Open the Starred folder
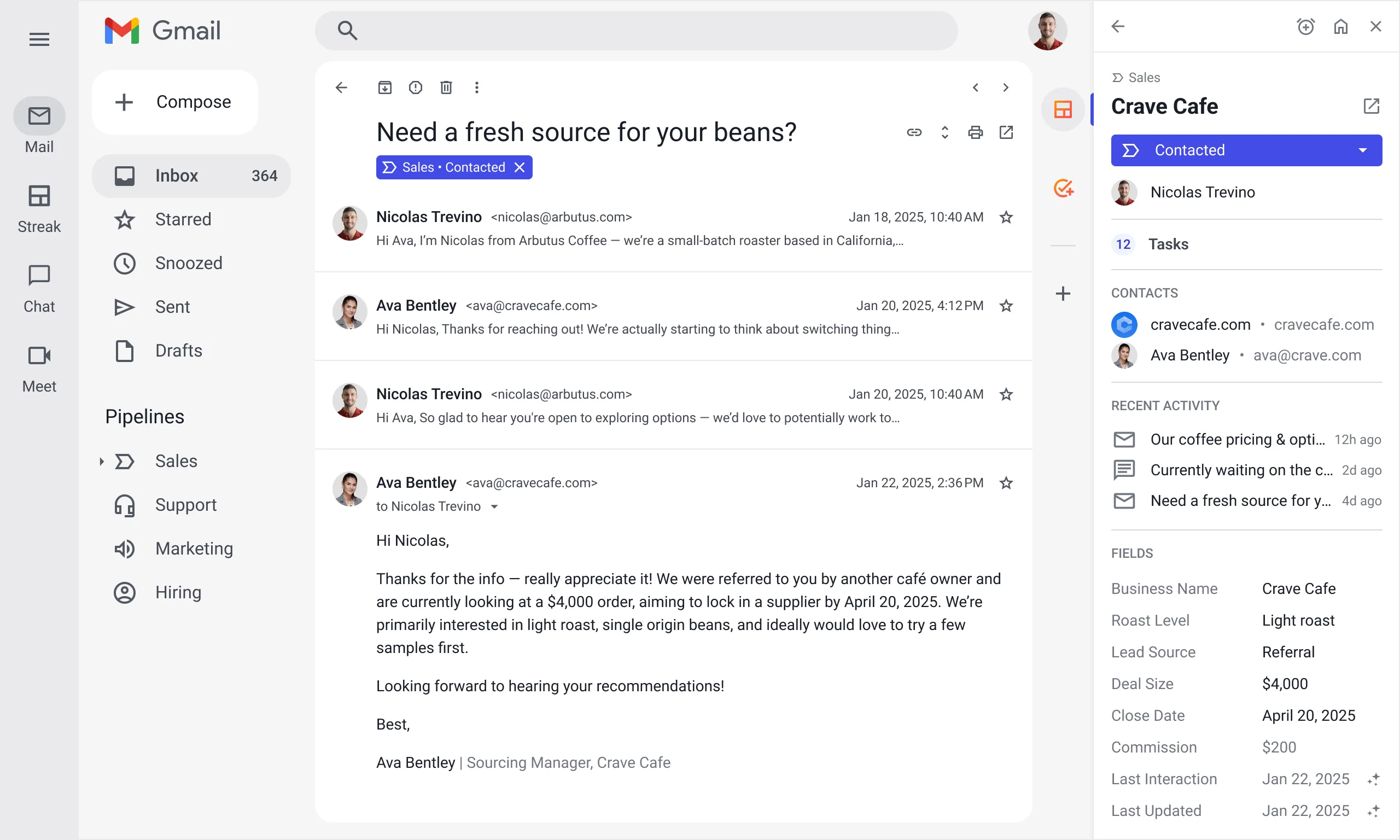This screenshot has width=1400, height=840. [x=183, y=219]
